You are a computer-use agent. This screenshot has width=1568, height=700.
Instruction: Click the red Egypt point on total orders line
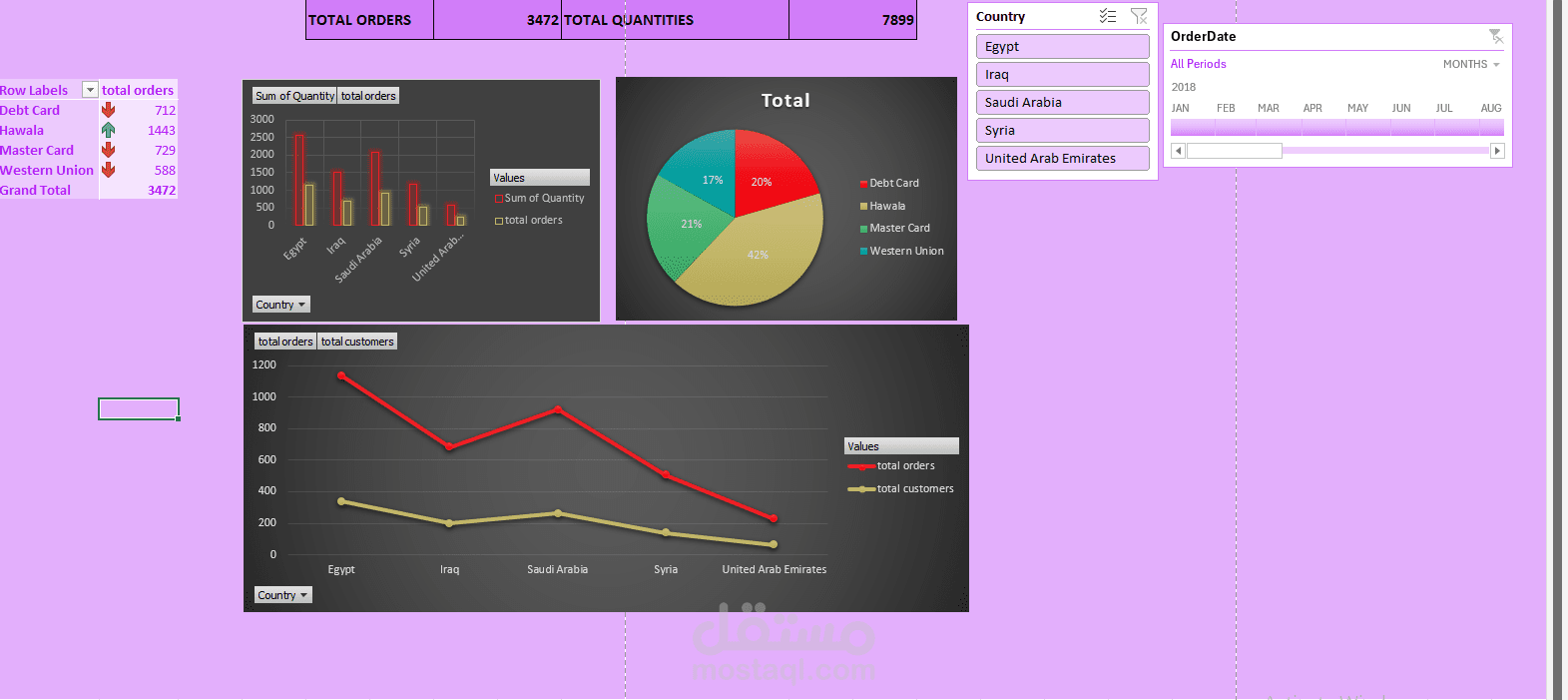point(341,375)
